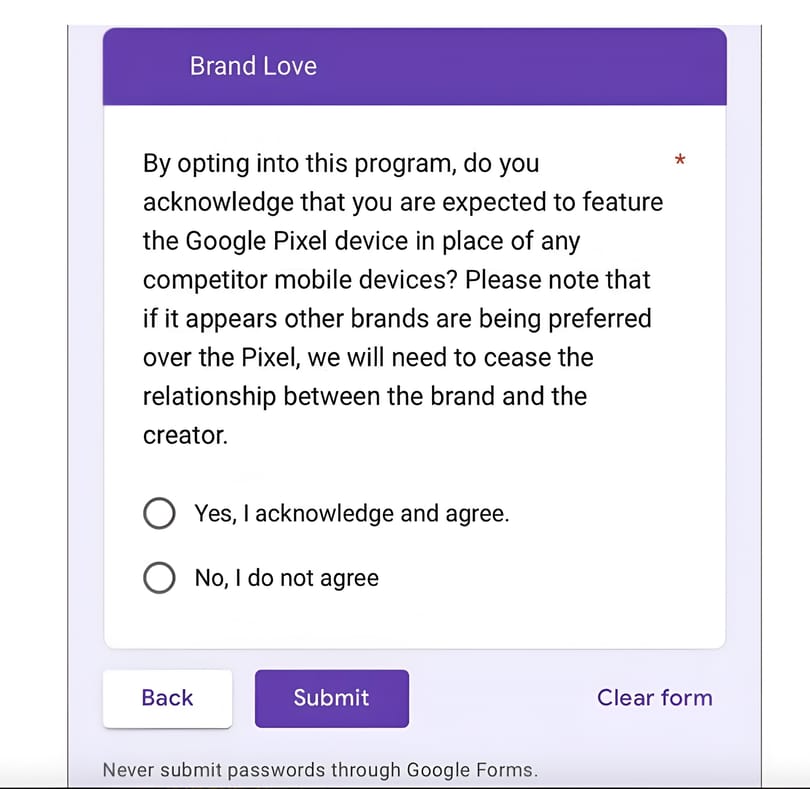This screenshot has width=810, height=789.
Task: Click the line 'relationship between the brand and the'
Action: tap(365, 396)
